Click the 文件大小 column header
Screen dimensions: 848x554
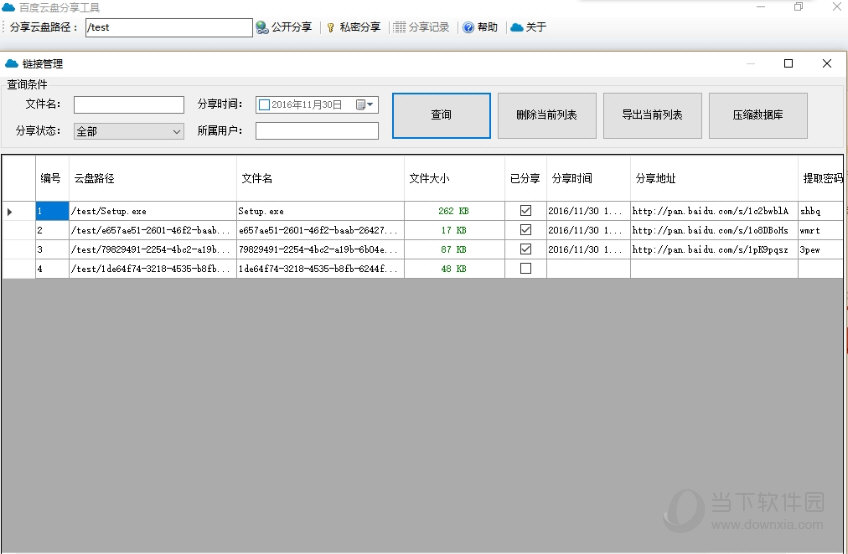[454, 179]
